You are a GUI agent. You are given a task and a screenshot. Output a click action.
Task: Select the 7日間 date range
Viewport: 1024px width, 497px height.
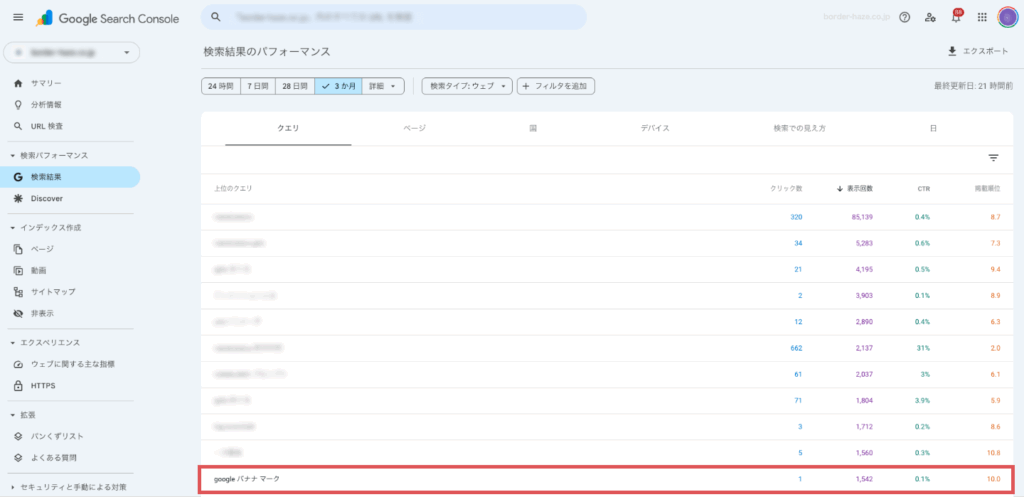[x=258, y=87]
